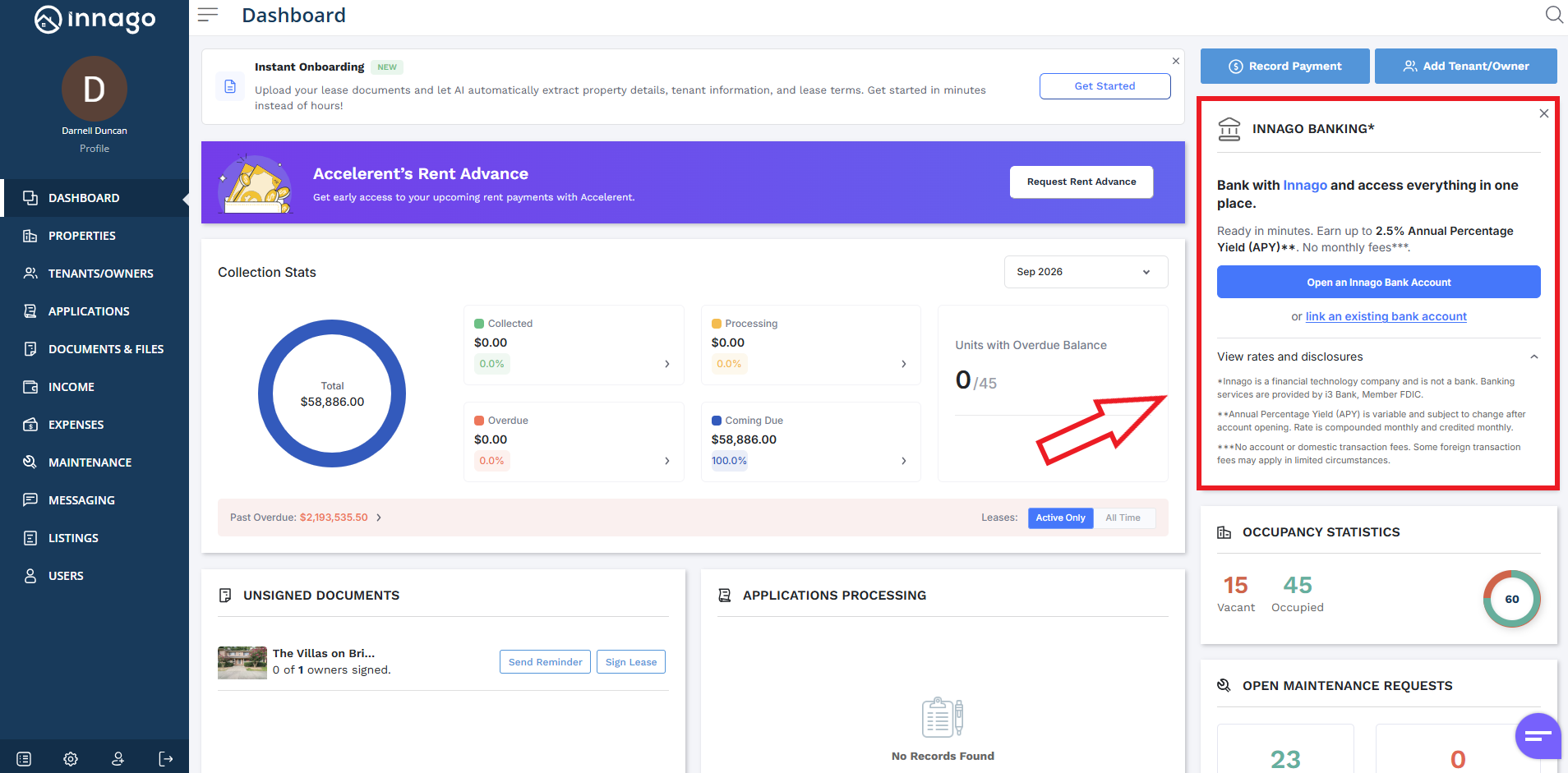Viewport: 1568px width, 773px height.
Task: Click the user account icon in sidebar footer
Action: [x=118, y=759]
